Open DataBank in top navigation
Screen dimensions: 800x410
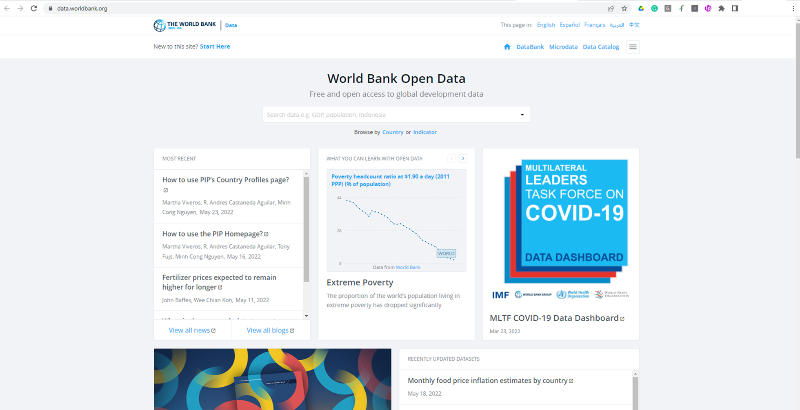(x=530, y=47)
